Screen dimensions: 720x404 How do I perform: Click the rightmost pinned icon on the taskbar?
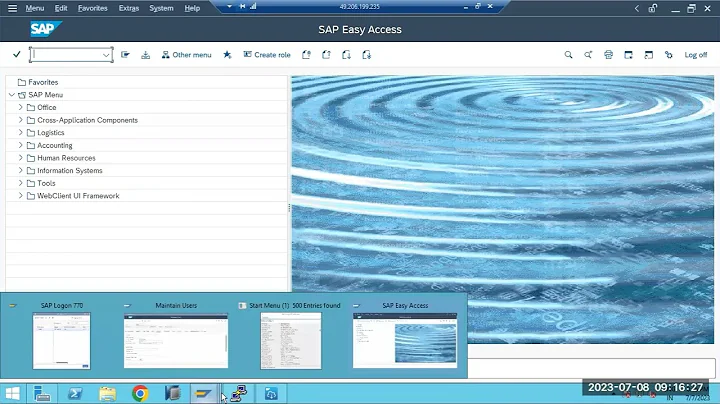click(271, 393)
